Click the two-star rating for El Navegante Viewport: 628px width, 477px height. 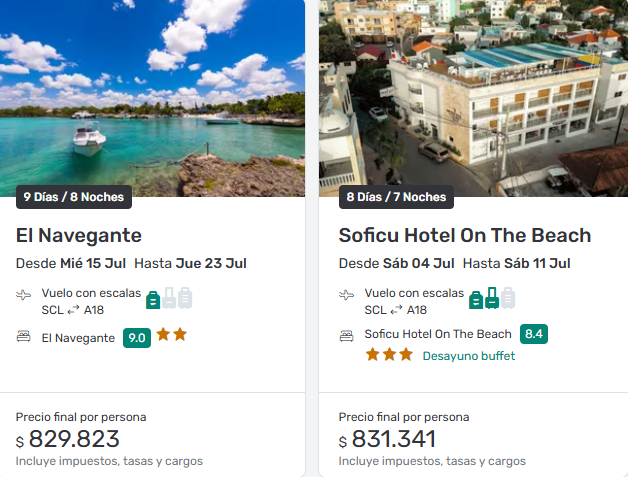172,336
